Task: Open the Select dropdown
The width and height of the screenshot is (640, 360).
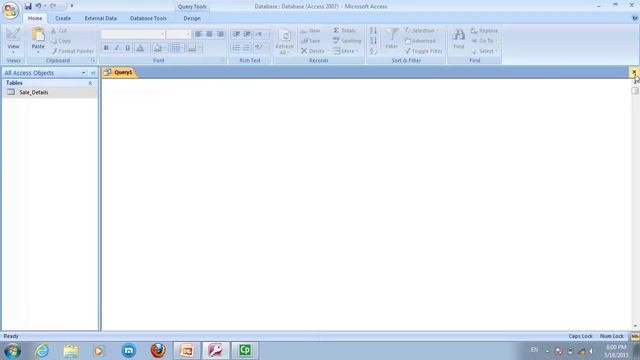Action: click(x=484, y=51)
